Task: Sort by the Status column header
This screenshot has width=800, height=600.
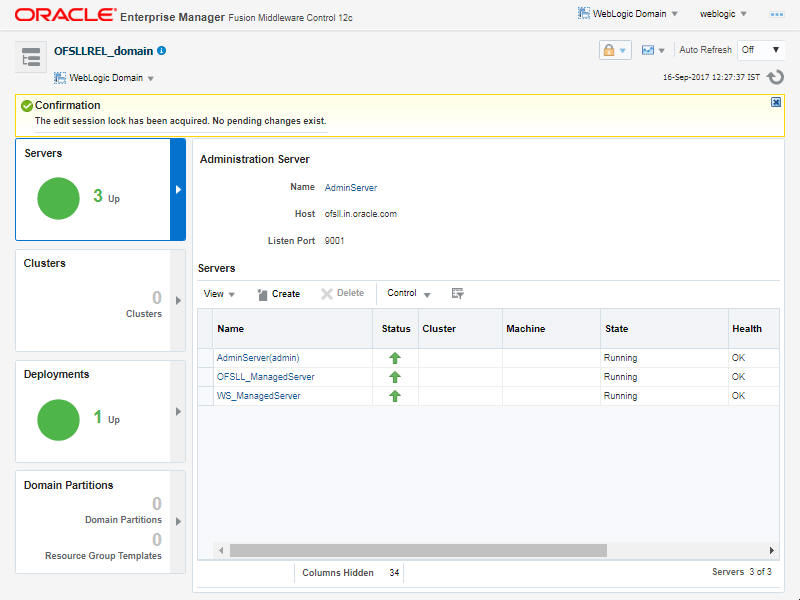Action: coord(395,329)
